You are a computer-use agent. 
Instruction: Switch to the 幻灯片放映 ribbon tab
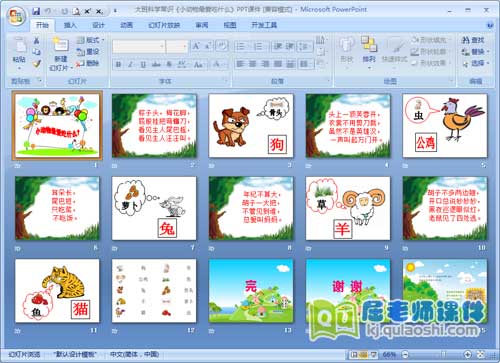164,25
